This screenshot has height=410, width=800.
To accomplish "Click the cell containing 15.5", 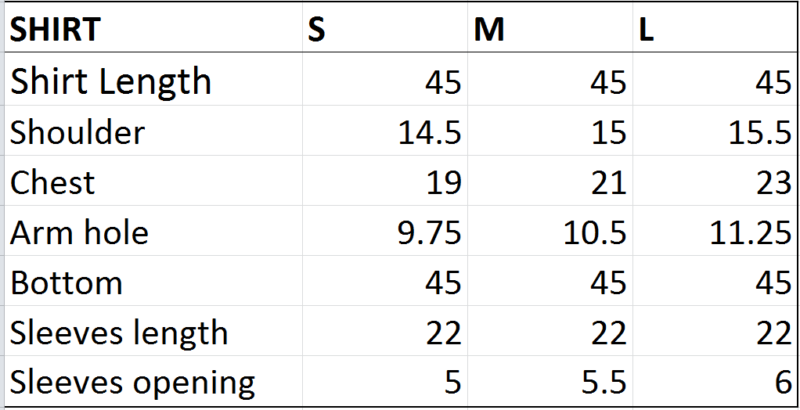I will pos(715,131).
